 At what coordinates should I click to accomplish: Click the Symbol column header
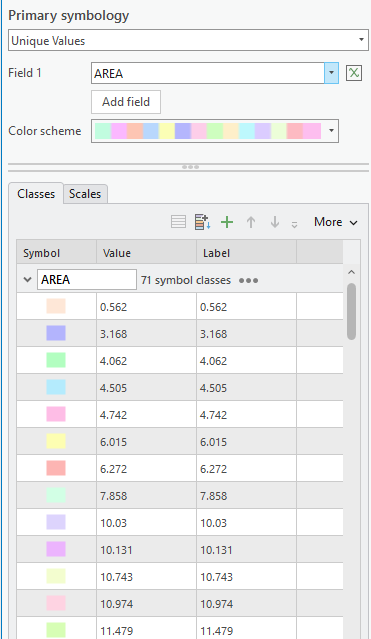tap(56, 253)
